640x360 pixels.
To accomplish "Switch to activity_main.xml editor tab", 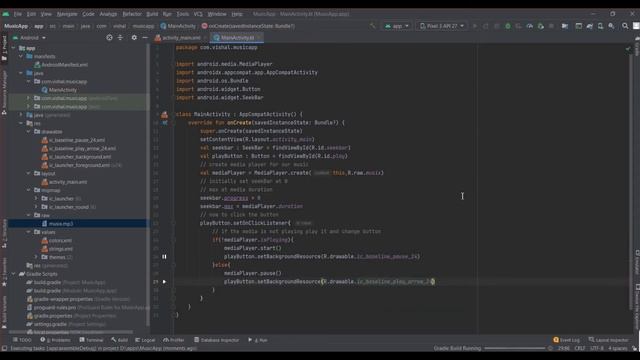I will 181,38.
